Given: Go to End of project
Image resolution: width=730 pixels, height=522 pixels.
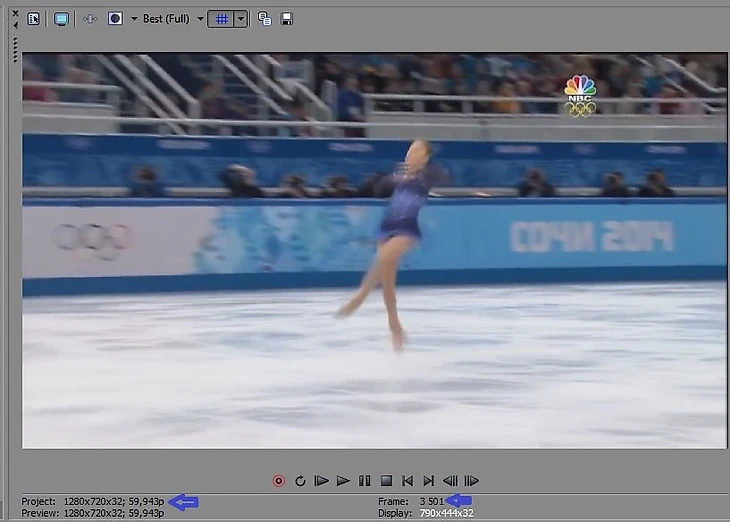Looking at the screenshot, I should pyautogui.click(x=428, y=481).
